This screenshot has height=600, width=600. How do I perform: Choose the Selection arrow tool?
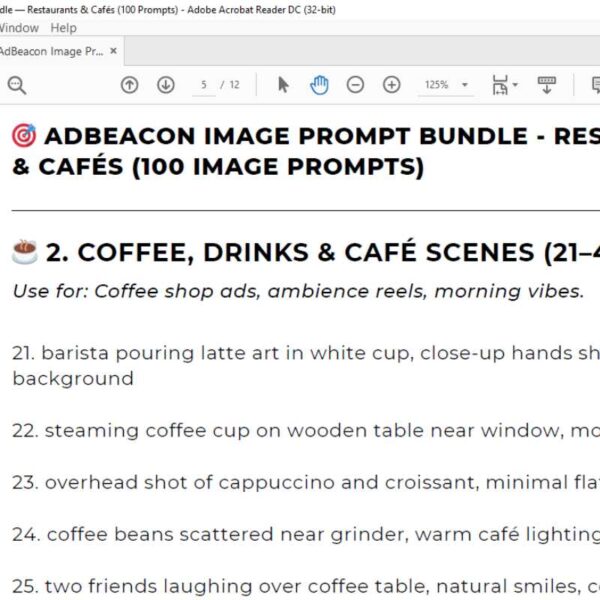coord(283,86)
